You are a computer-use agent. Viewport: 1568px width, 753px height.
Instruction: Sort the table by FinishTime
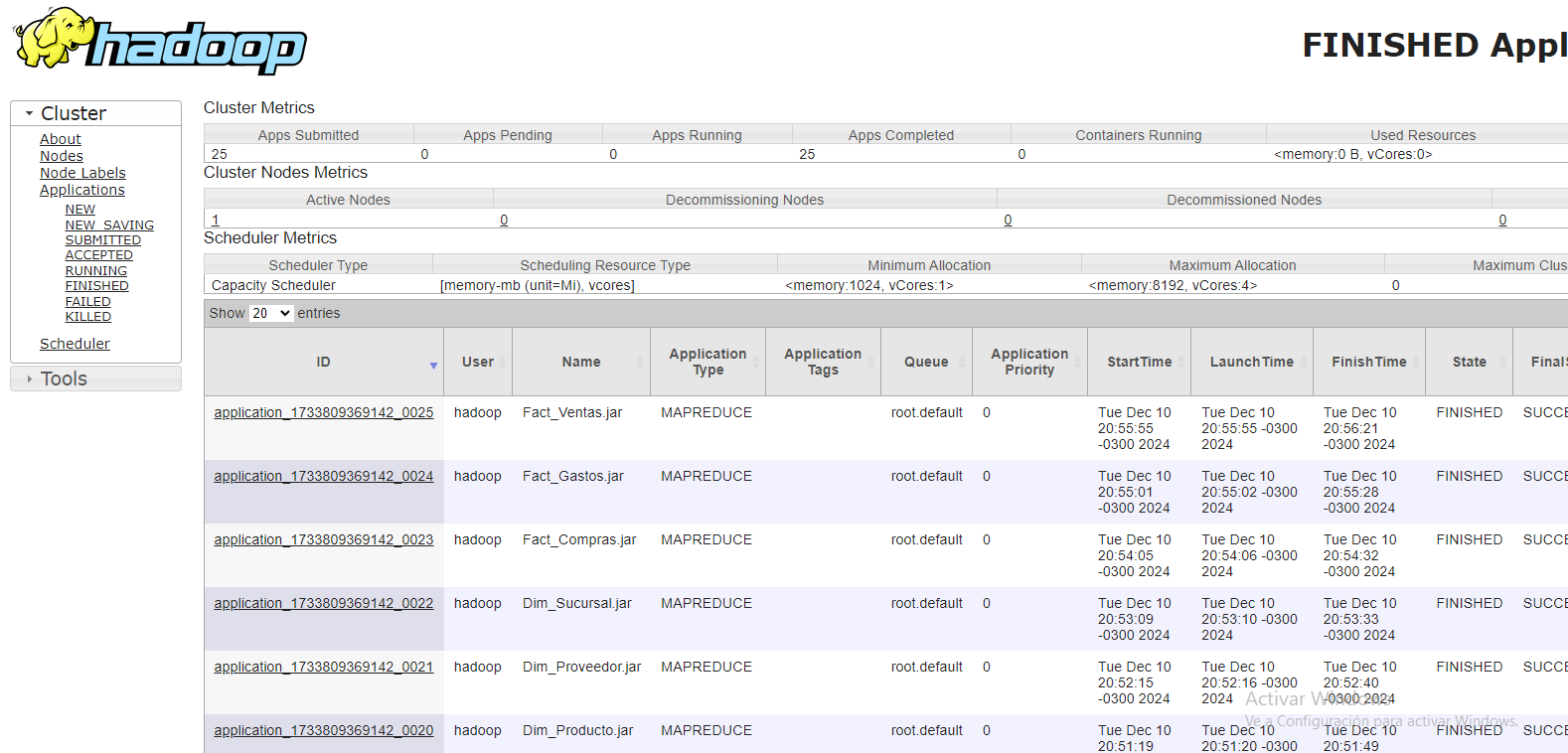pos(1369,362)
